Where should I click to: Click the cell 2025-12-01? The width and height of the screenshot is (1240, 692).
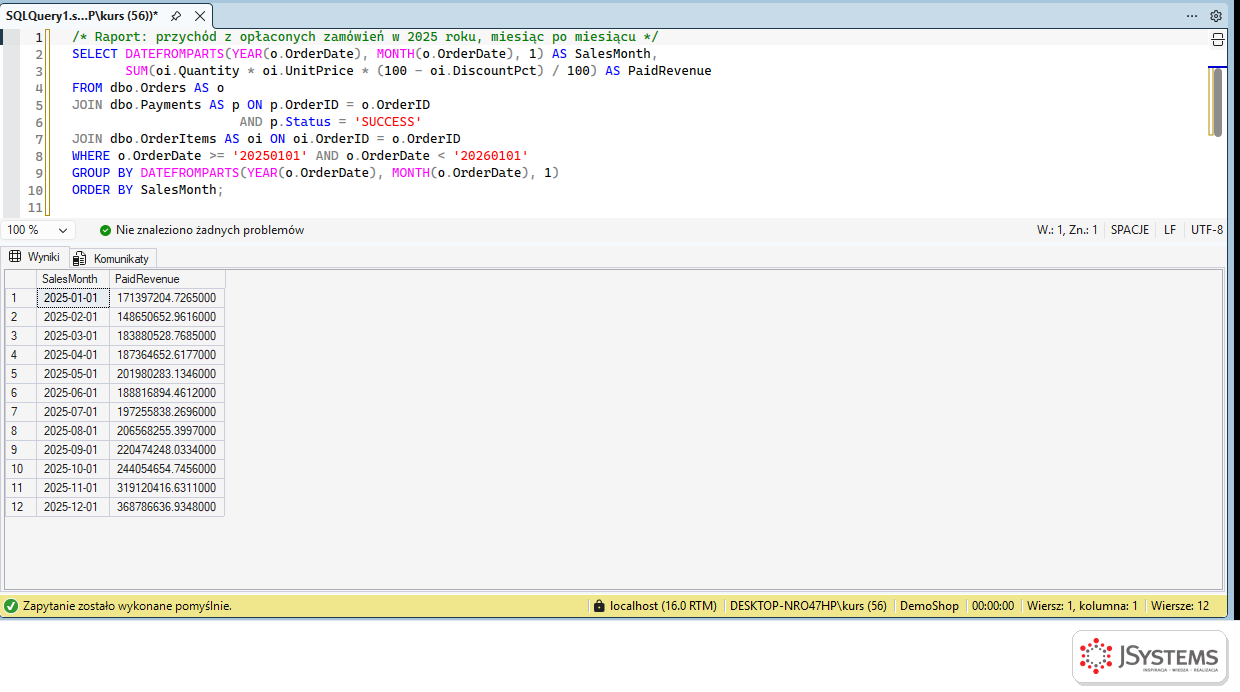[73, 507]
